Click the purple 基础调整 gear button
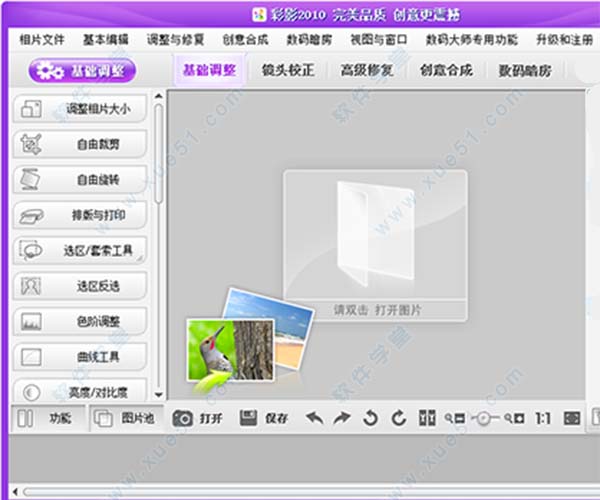 click(x=82, y=71)
